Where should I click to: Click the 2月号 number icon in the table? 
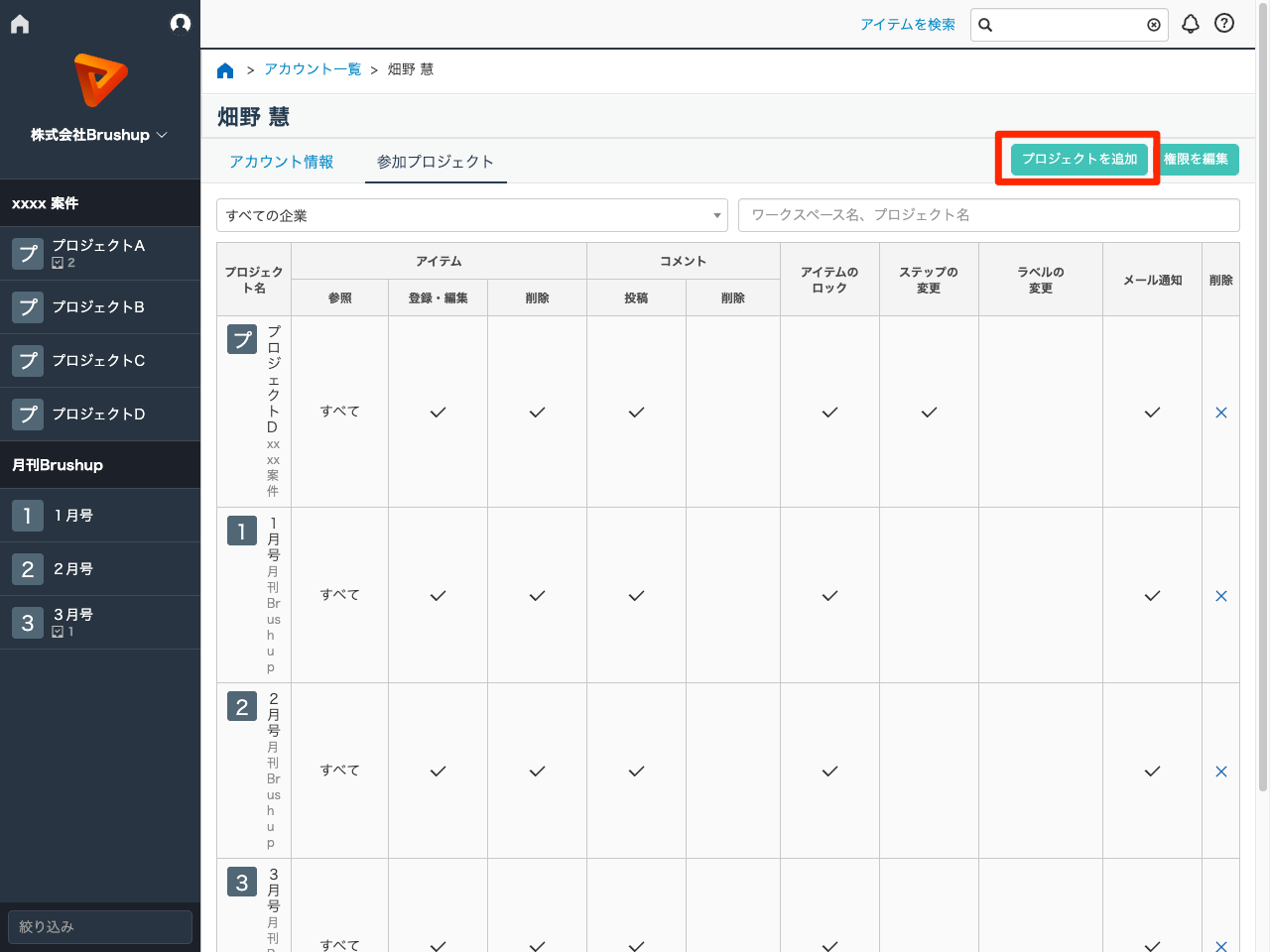coord(242,707)
